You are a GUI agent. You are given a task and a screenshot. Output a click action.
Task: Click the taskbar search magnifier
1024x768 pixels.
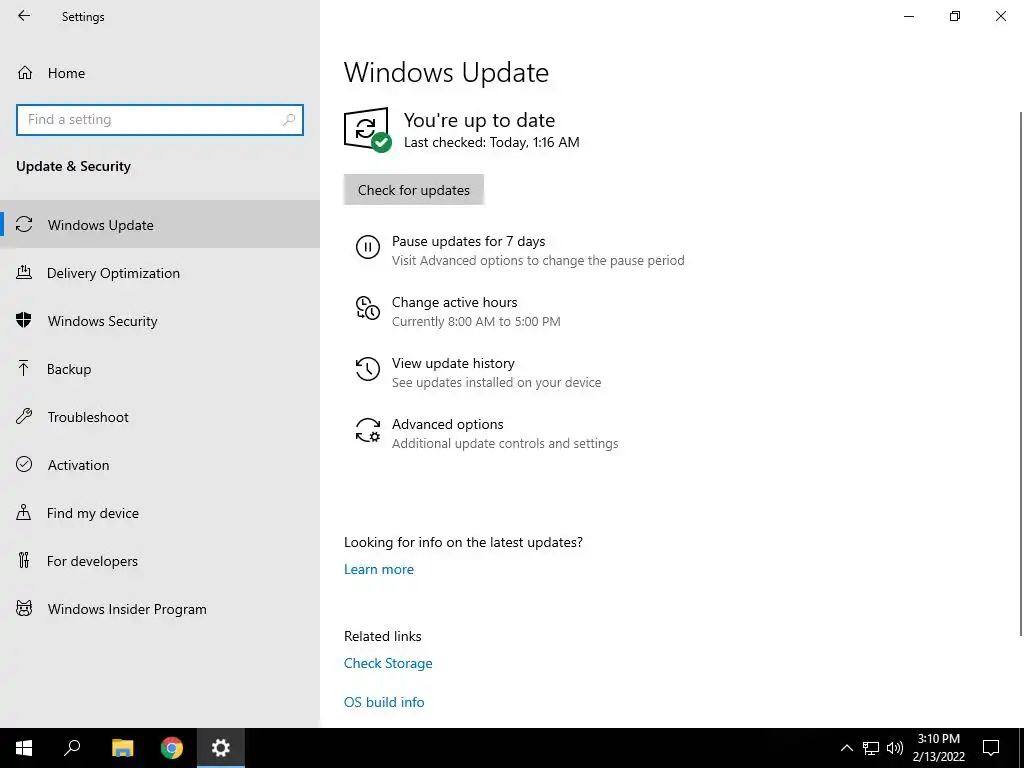[x=72, y=748]
